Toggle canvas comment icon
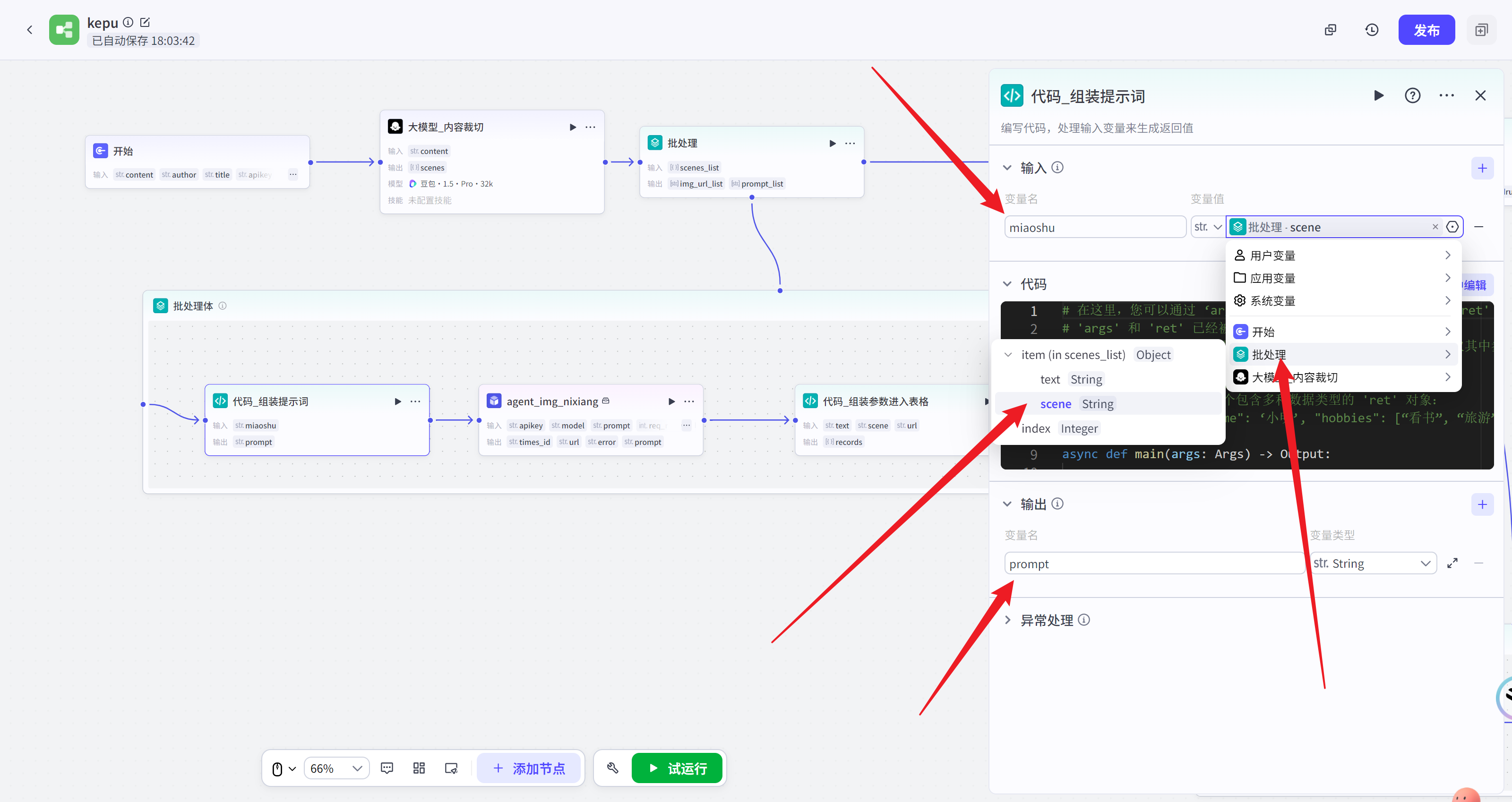Image resolution: width=1512 pixels, height=802 pixels. tap(387, 768)
